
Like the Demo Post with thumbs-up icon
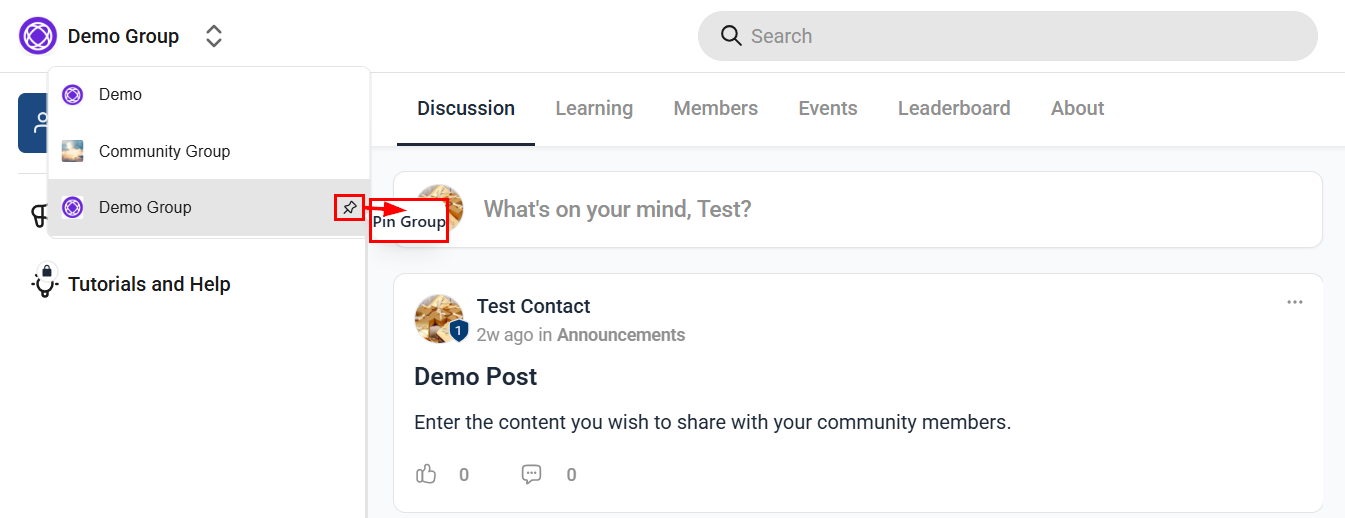pos(427,474)
